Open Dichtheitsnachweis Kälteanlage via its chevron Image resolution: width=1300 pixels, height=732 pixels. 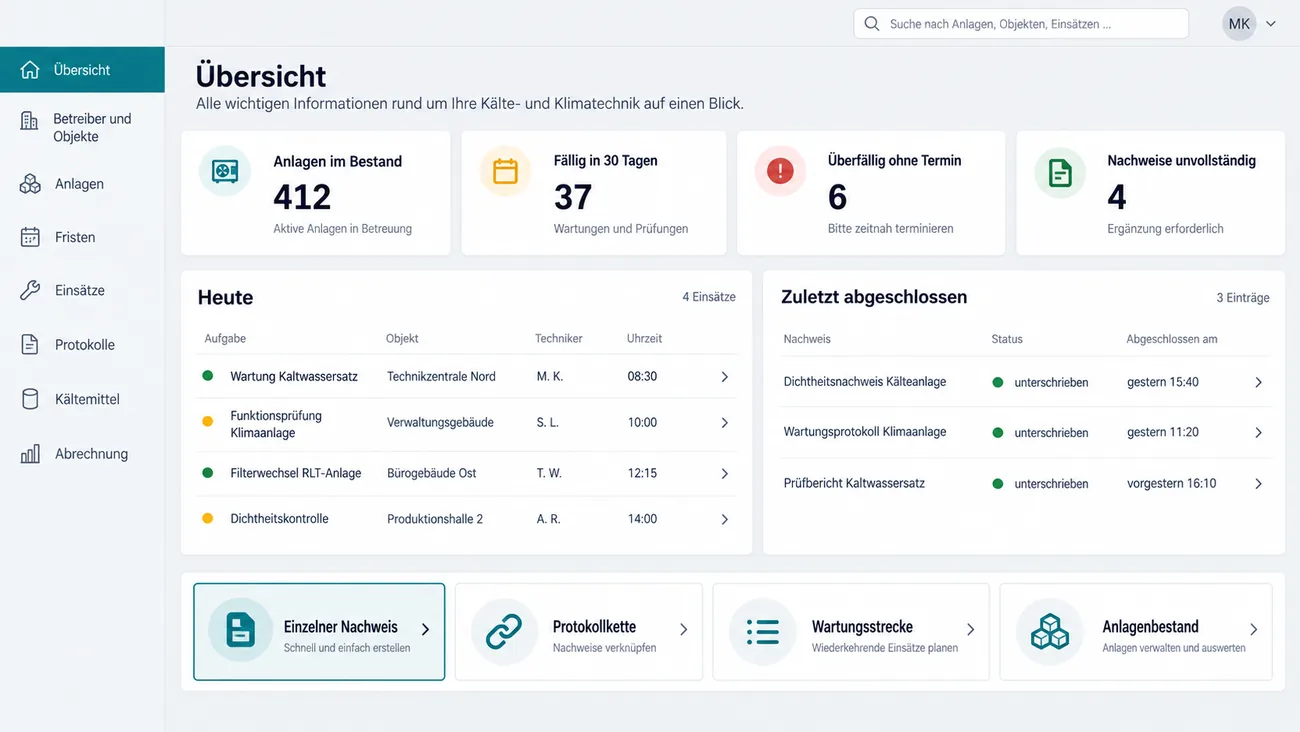click(1258, 382)
